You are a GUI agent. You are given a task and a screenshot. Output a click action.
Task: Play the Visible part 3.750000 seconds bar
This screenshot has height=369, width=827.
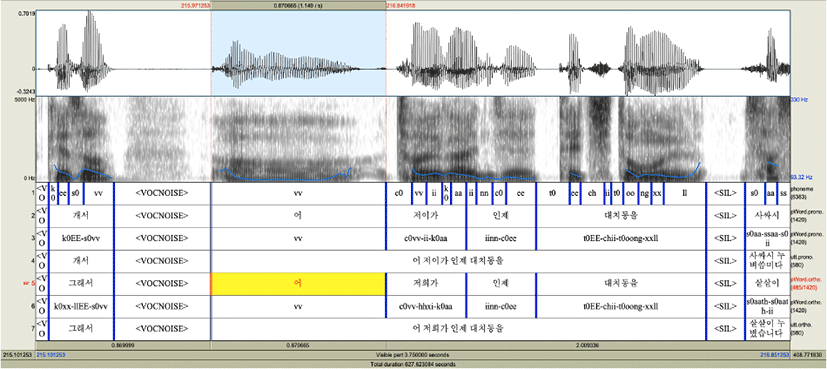coord(413,355)
